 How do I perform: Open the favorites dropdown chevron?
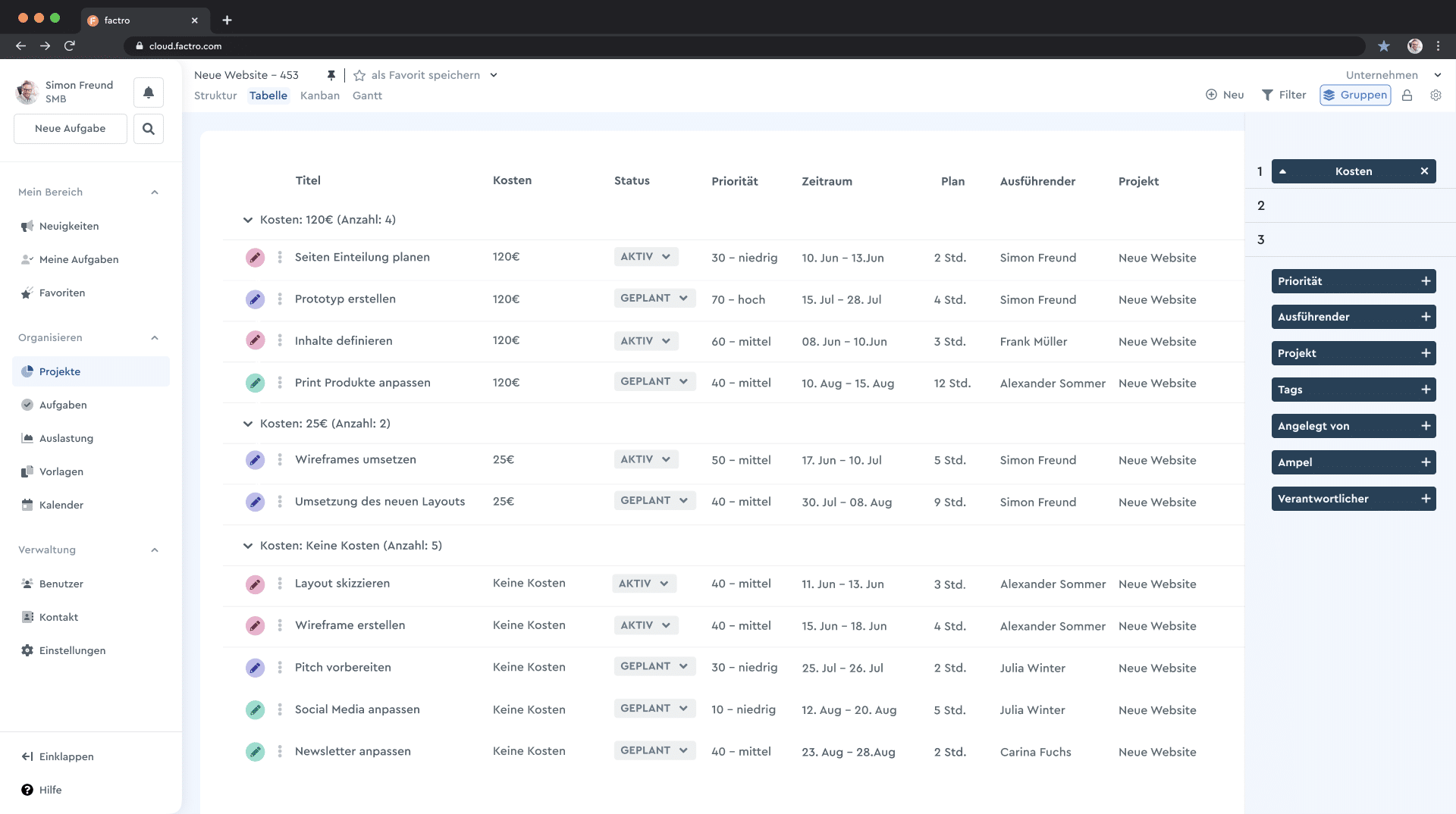[x=494, y=75]
